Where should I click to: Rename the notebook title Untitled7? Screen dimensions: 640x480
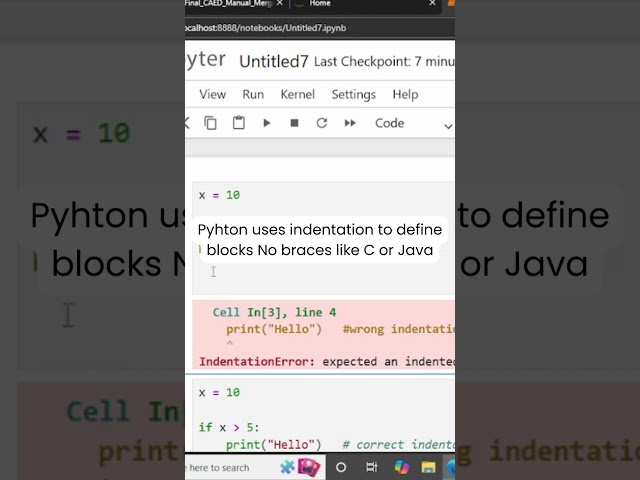tap(273, 61)
